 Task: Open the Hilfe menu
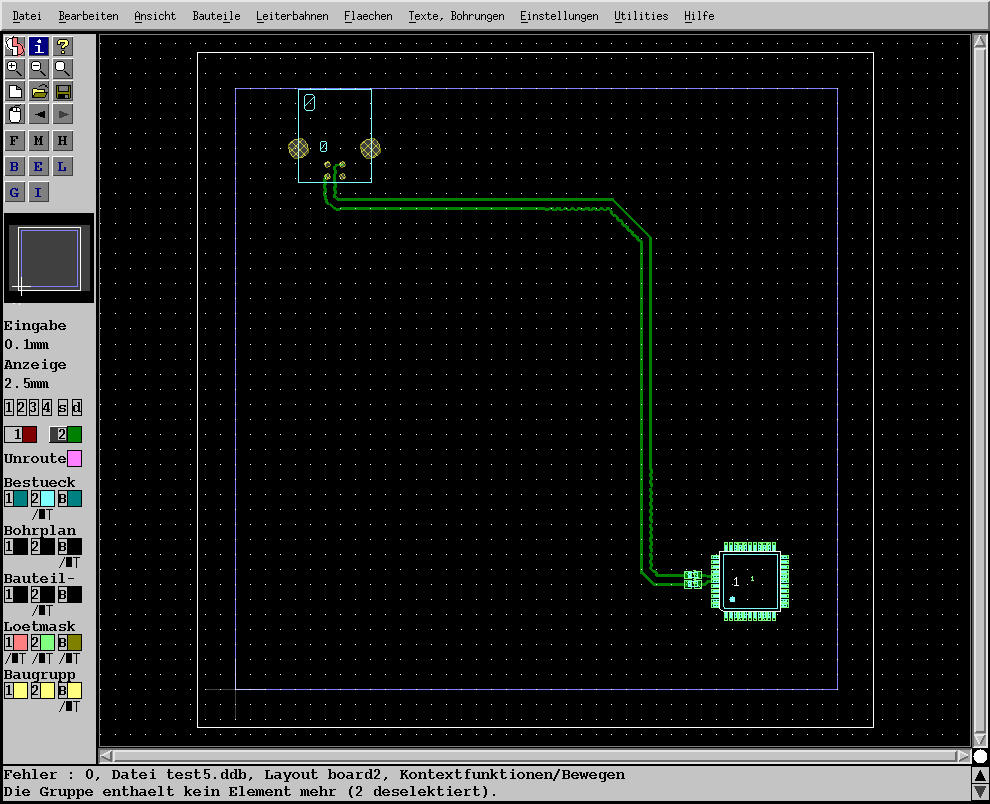click(x=700, y=16)
